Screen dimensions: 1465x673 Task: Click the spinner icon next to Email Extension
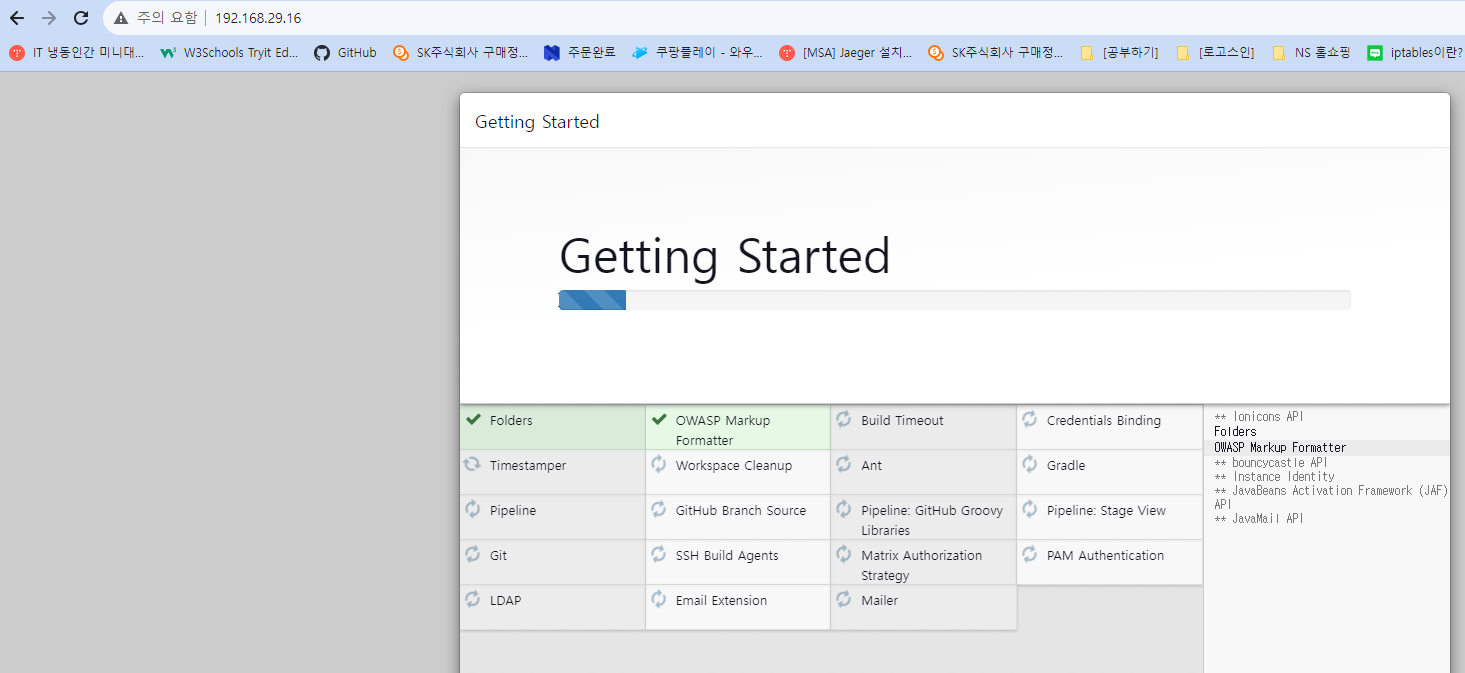658,599
